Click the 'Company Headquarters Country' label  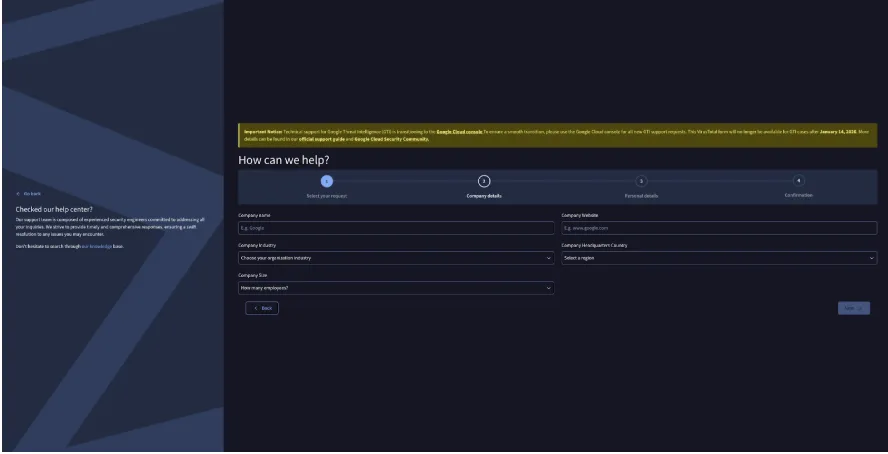(x=595, y=246)
